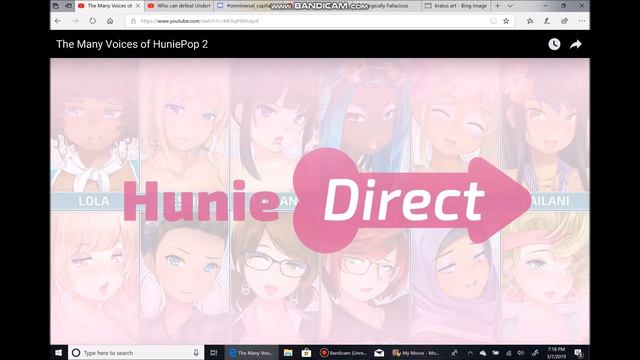
Task: Refresh the page with reload icon
Action: (x=93, y=21)
